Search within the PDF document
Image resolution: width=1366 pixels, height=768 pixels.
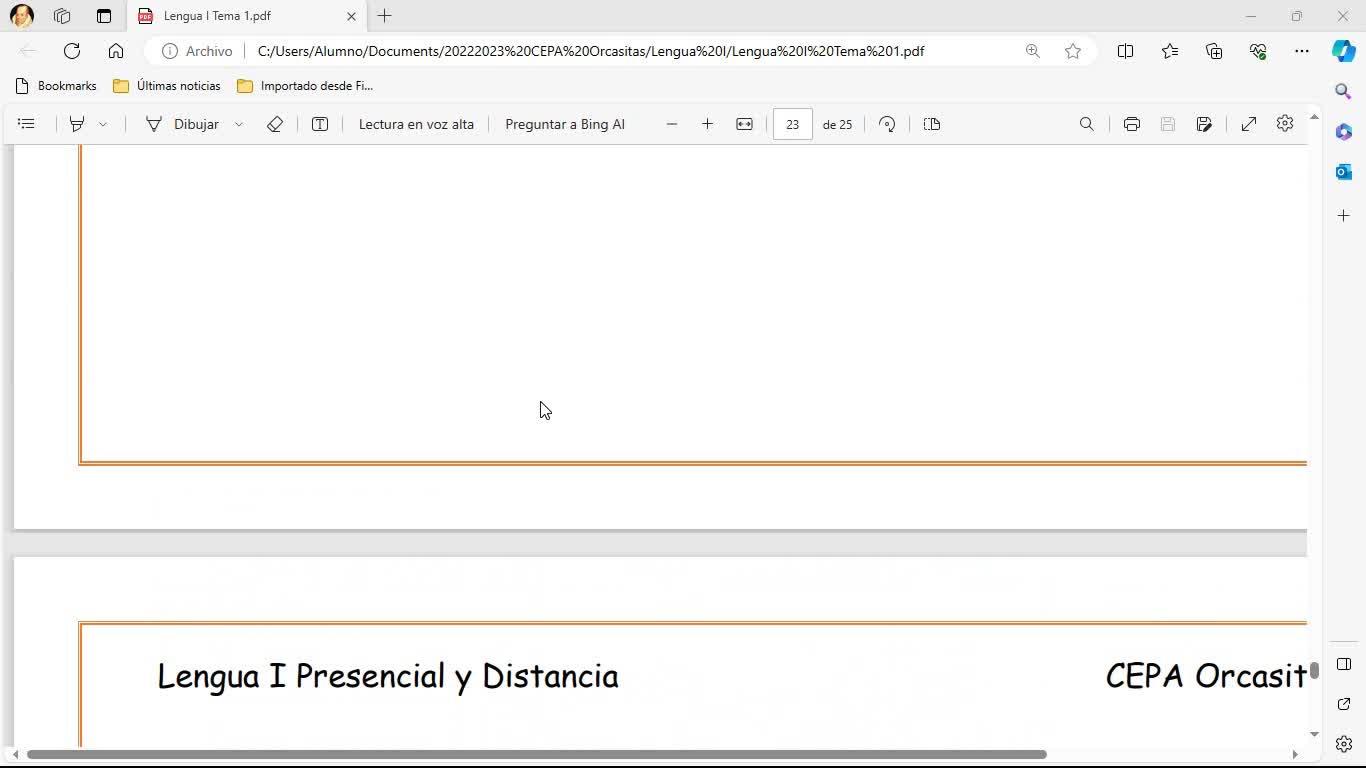(1087, 124)
